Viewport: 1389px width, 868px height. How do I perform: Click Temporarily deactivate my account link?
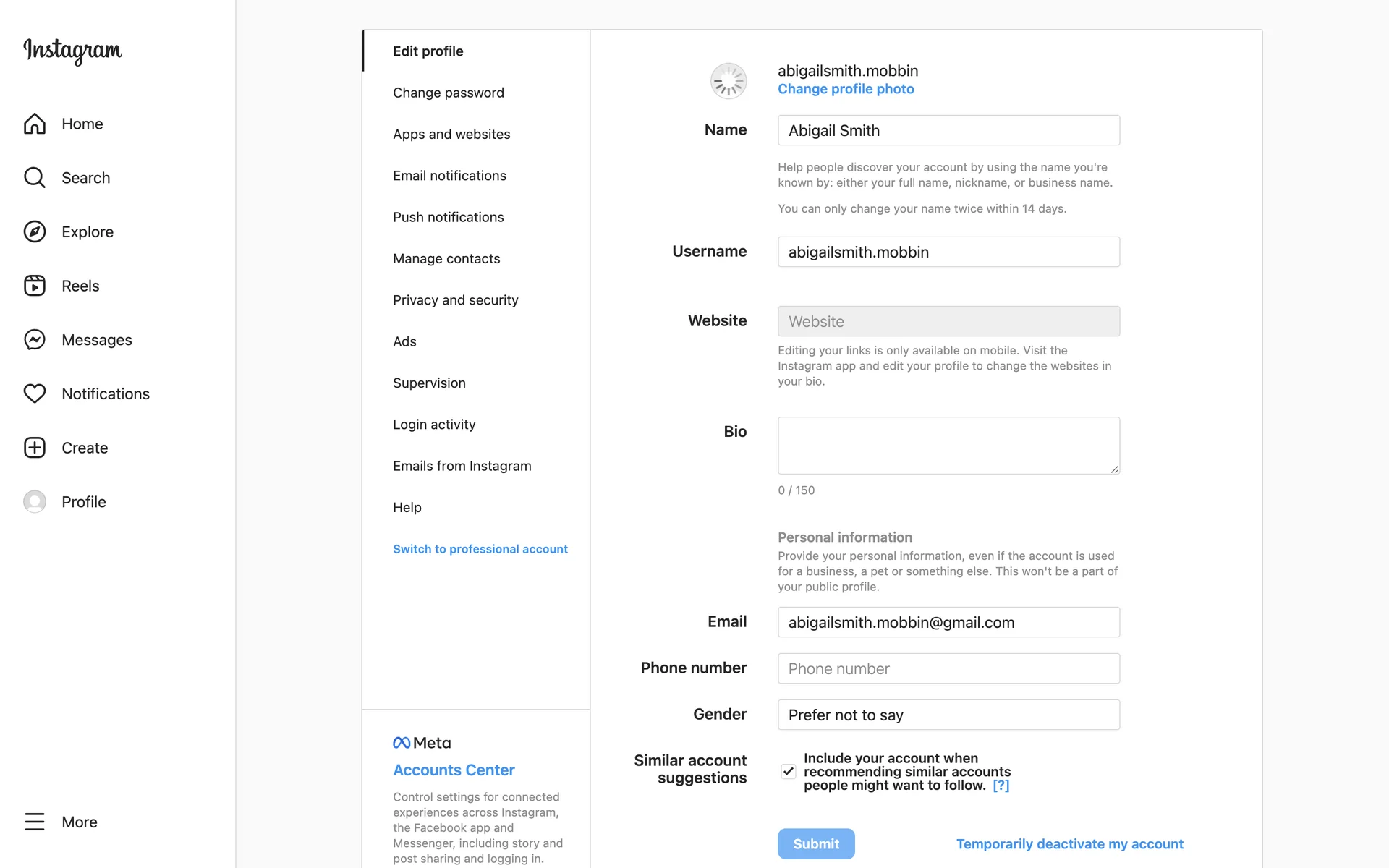click(x=1069, y=844)
